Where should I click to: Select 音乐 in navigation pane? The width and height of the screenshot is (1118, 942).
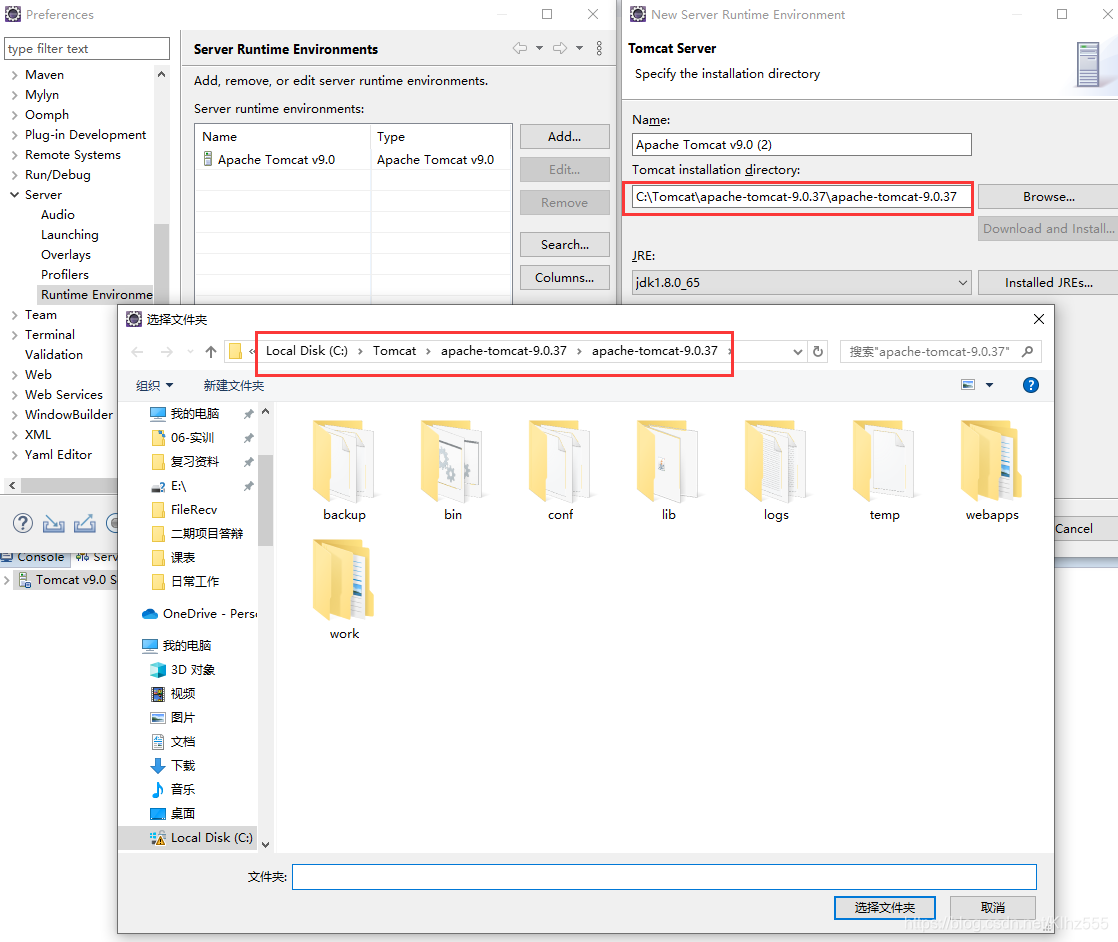click(173, 789)
